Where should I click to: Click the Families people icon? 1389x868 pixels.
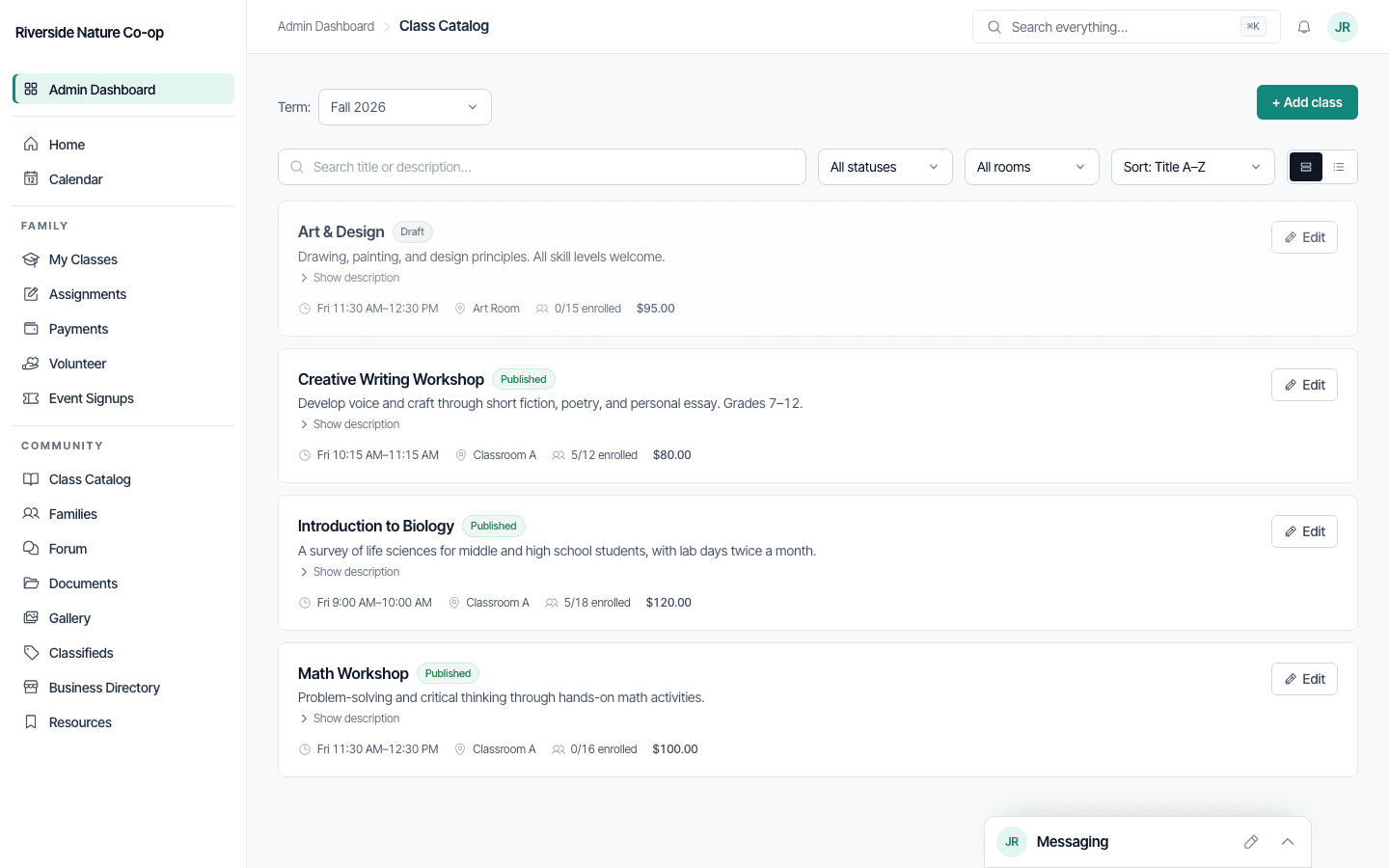tap(31, 514)
